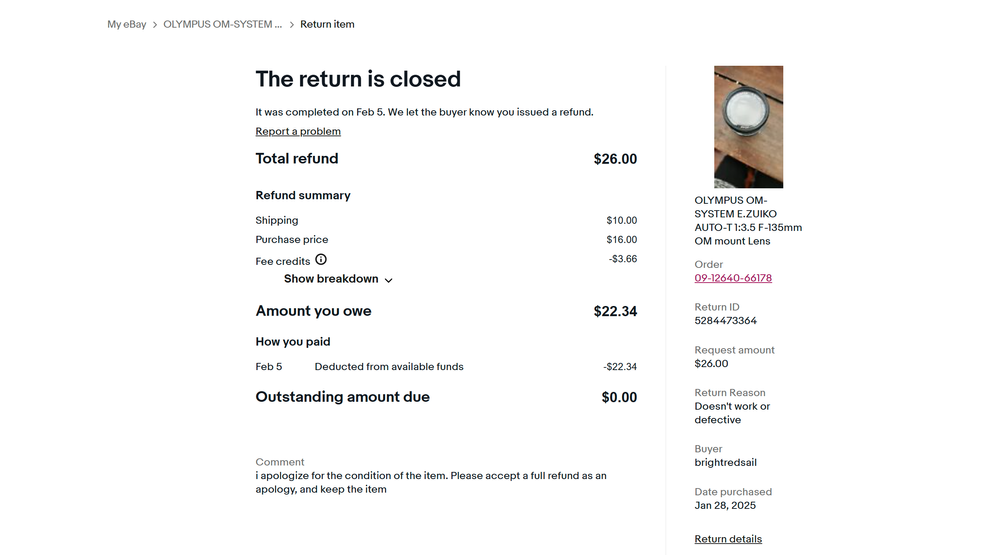
Task: Click the Total refund $26.00 amount
Action: 615,159
